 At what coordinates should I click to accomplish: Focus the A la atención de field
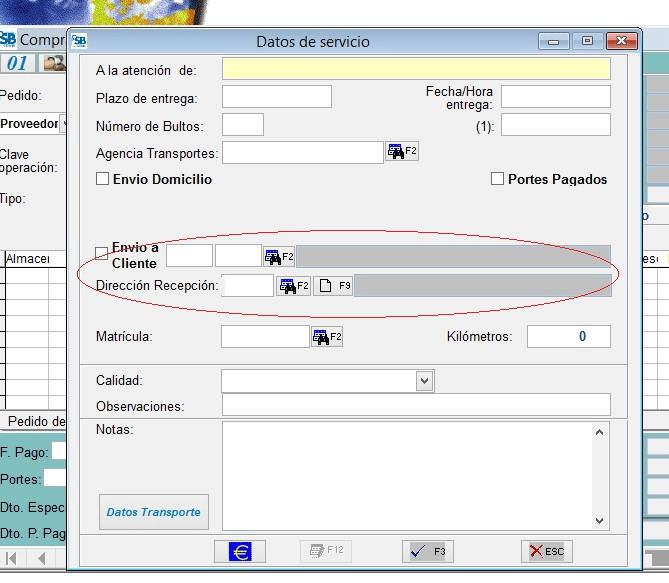[x=415, y=69]
